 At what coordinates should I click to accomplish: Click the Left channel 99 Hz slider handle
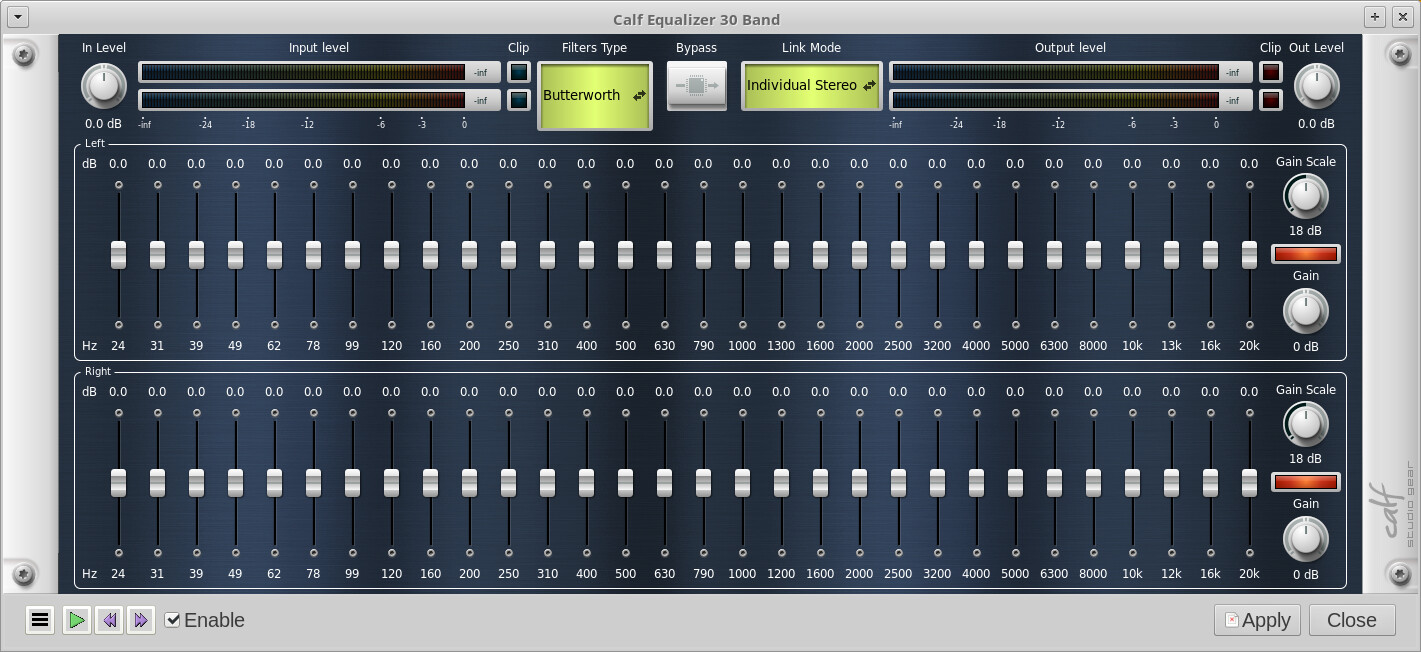(x=352, y=255)
